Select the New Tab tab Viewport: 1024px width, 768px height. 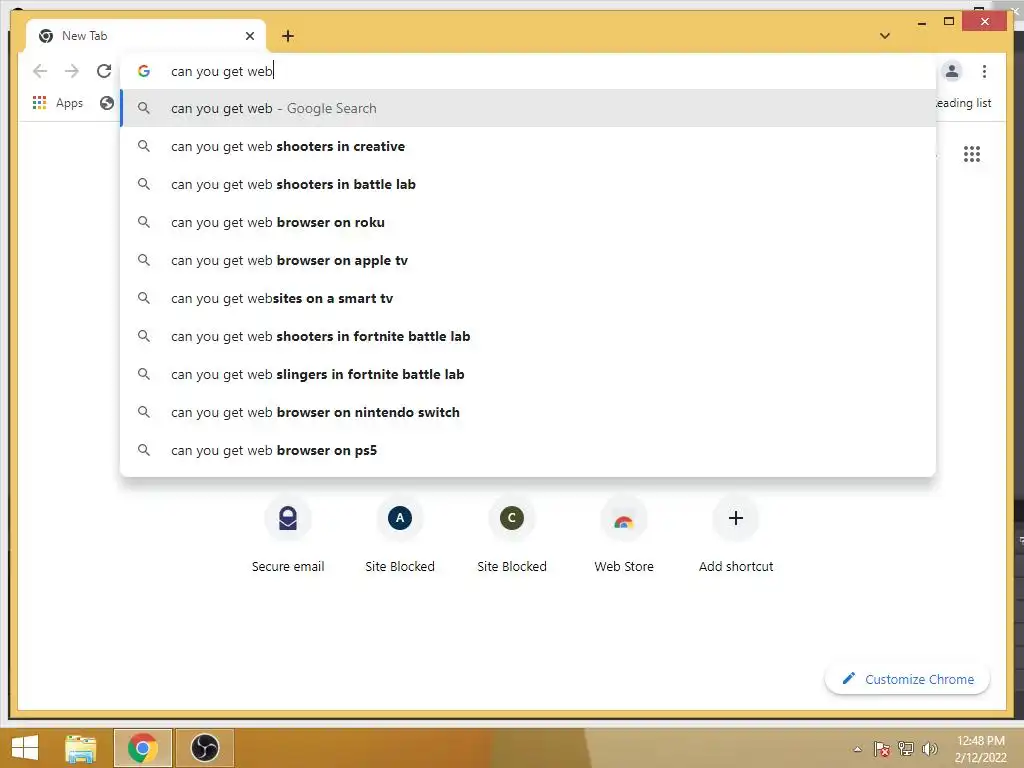[146, 36]
